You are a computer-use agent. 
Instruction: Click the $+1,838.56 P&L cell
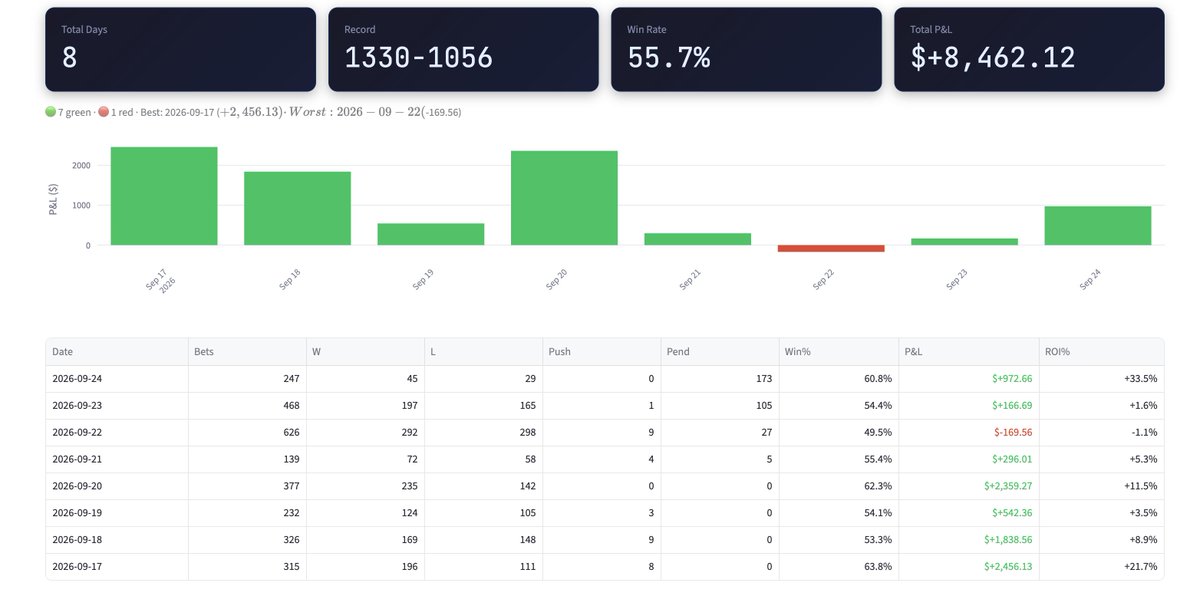[x=969, y=540]
